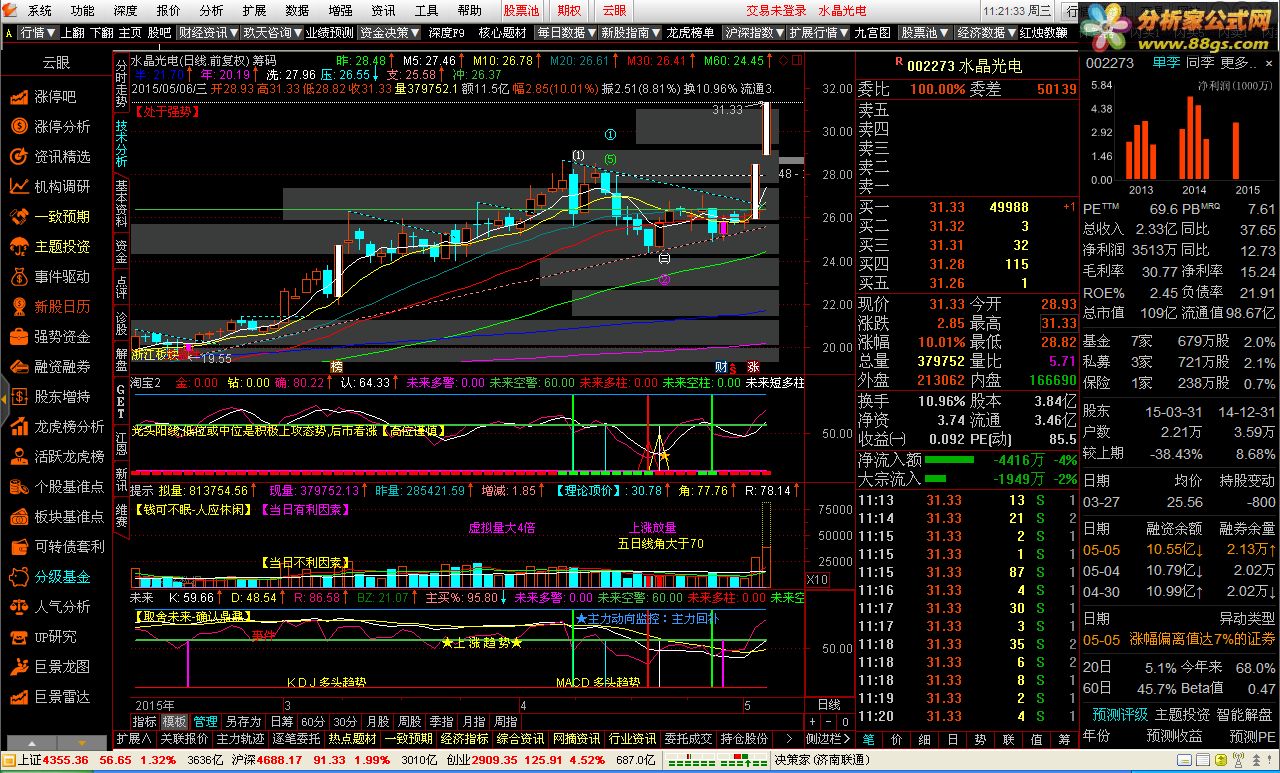Click the 核心题材 toolbar button
Screen dimensions: 1280x773
pos(503,32)
